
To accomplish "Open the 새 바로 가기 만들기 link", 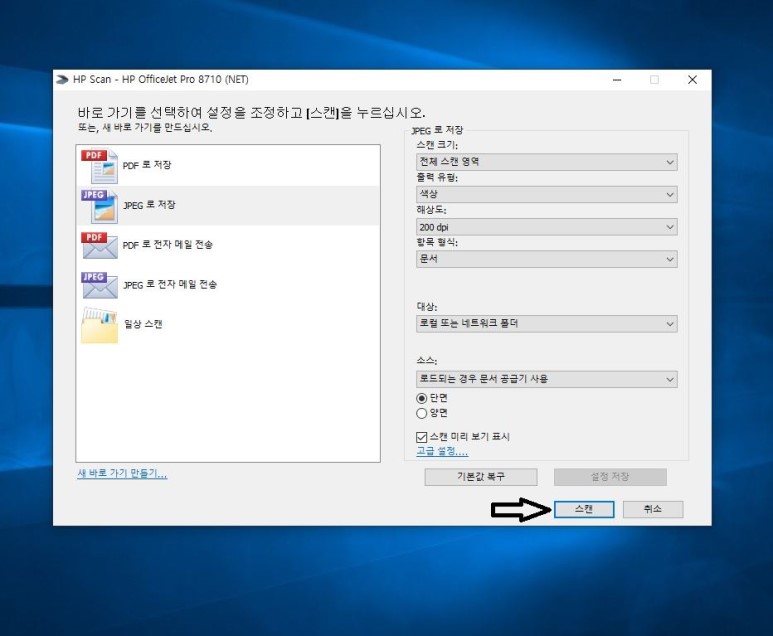I will click(x=122, y=474).
